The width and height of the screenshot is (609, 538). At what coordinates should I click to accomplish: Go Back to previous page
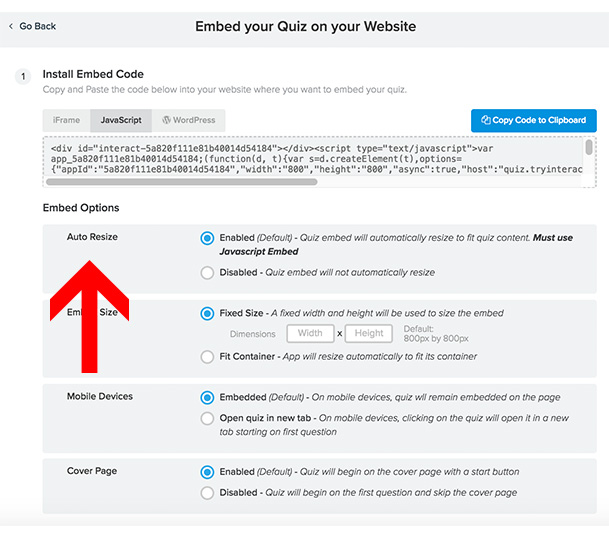coord(32,26)
